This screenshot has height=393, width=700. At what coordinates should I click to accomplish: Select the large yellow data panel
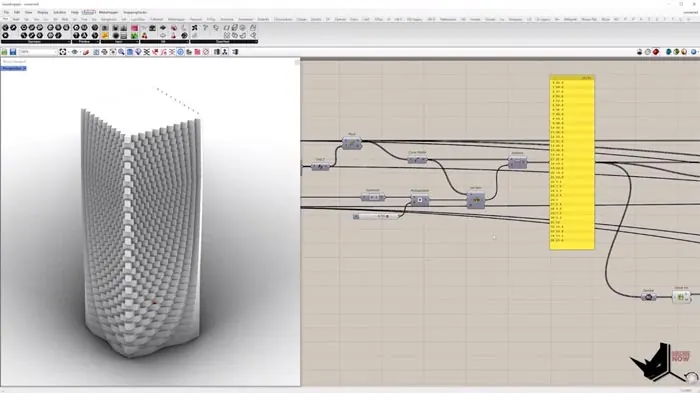pyautogui.click(x=572, y=163)
